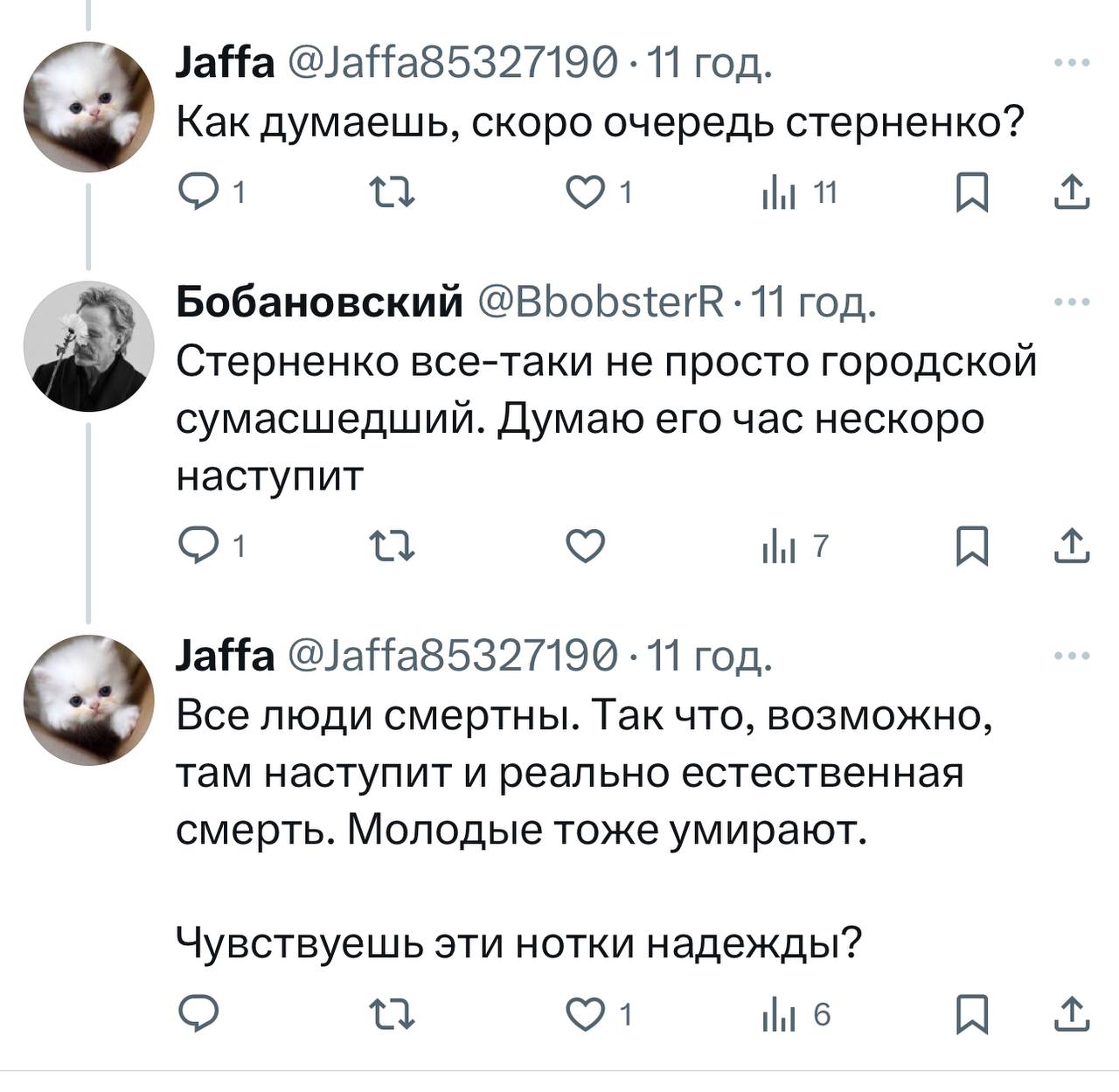Reply to Бобановский's tweet
1119x1092 pixels.
click(198, 546)
